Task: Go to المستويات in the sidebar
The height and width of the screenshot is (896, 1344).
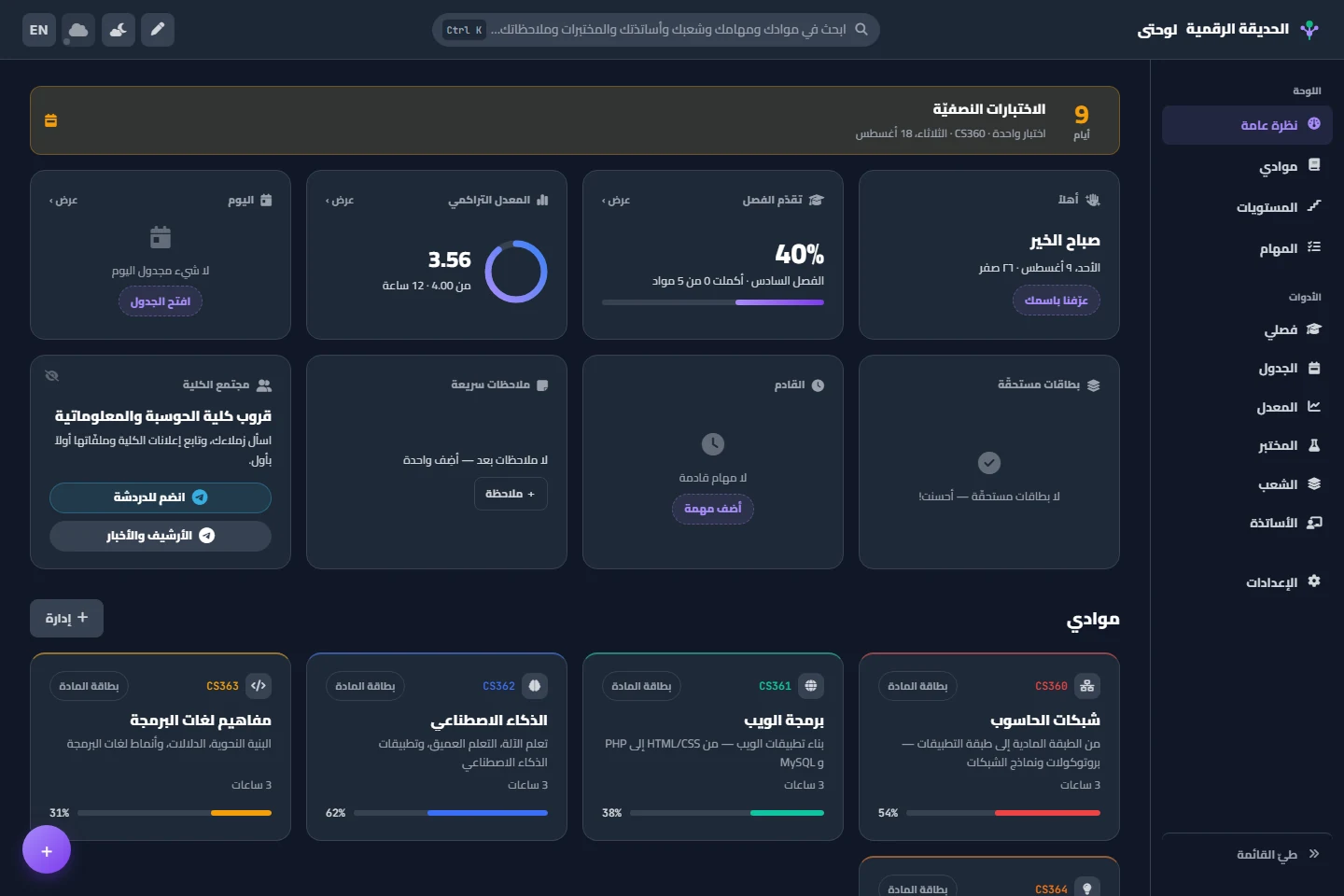Action: 1247,207
